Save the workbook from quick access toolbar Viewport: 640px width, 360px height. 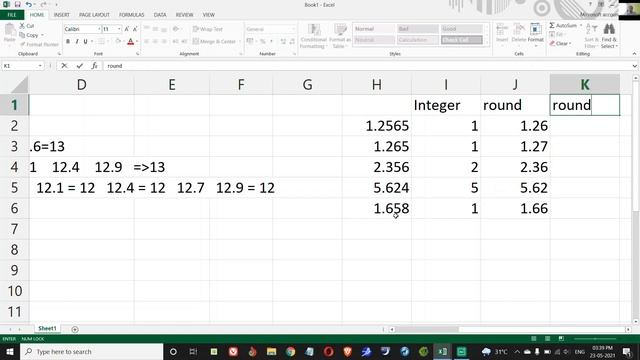18,4
